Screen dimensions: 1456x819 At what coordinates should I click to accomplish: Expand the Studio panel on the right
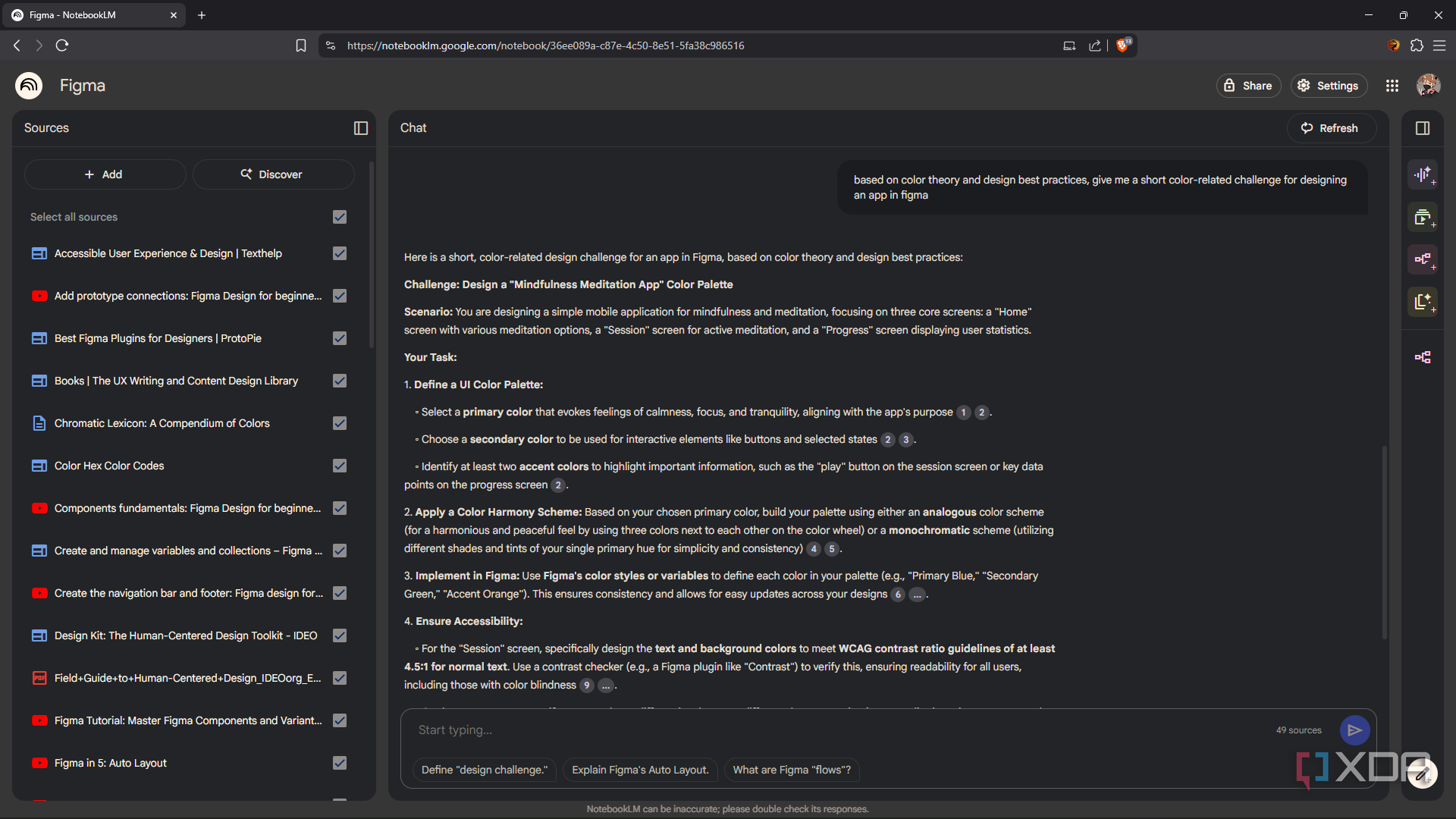click(1423, 128)
